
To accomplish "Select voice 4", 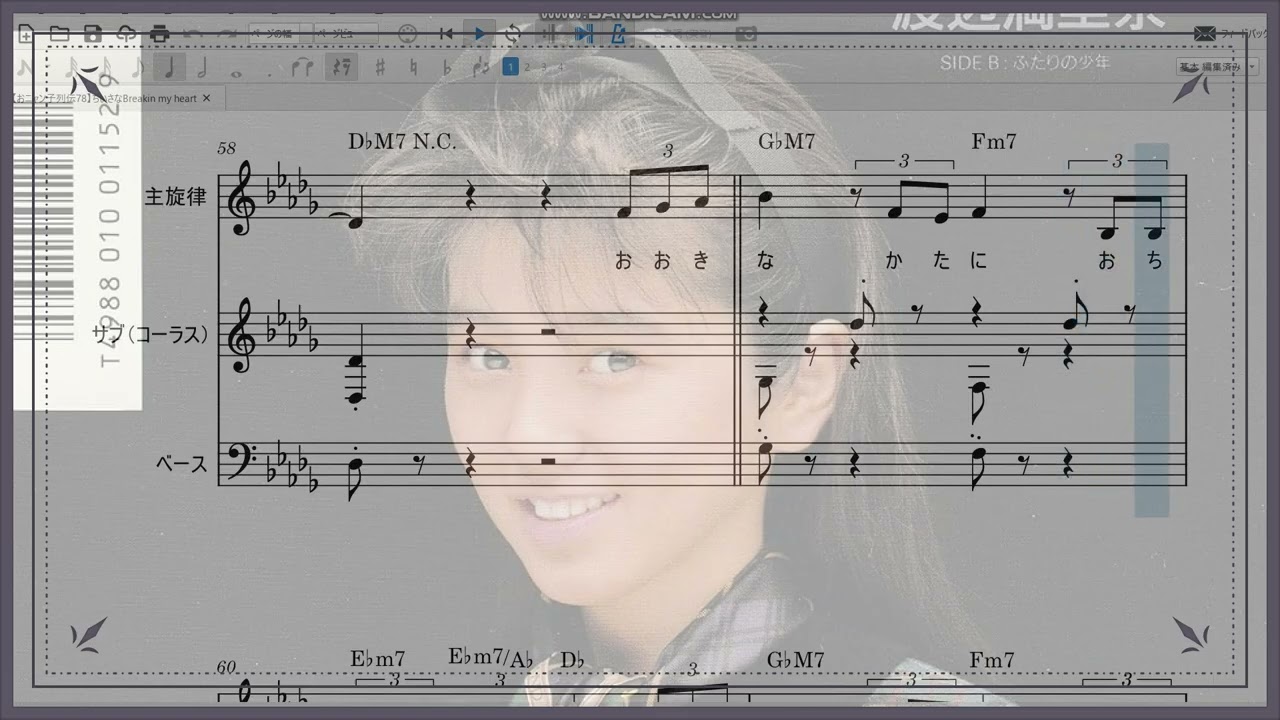I will coord(560,67).
